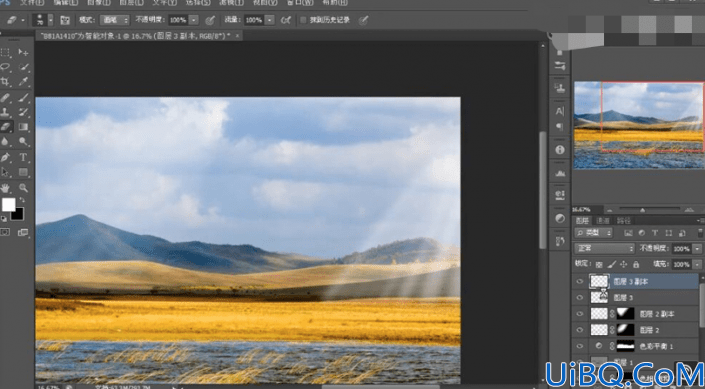Click the 图层 2 副本 layer mask thumbnail
This screenshot has width=705, height=389.
tap(625, 313)
